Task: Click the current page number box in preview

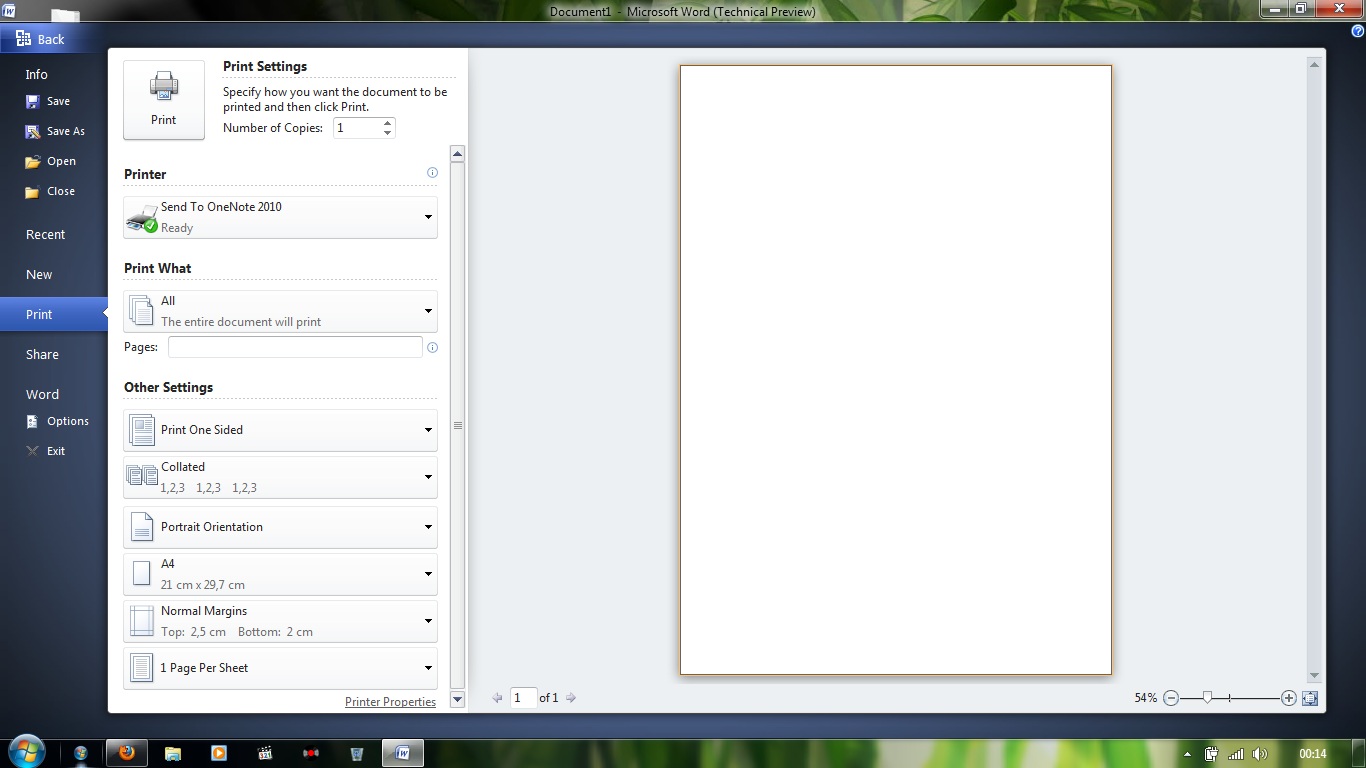Action: click(523, 698)
